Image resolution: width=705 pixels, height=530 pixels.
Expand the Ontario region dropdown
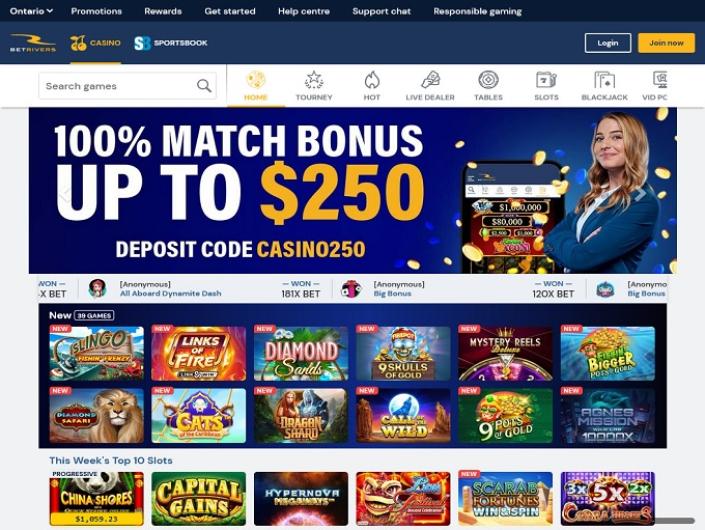(x=31, y=11)
